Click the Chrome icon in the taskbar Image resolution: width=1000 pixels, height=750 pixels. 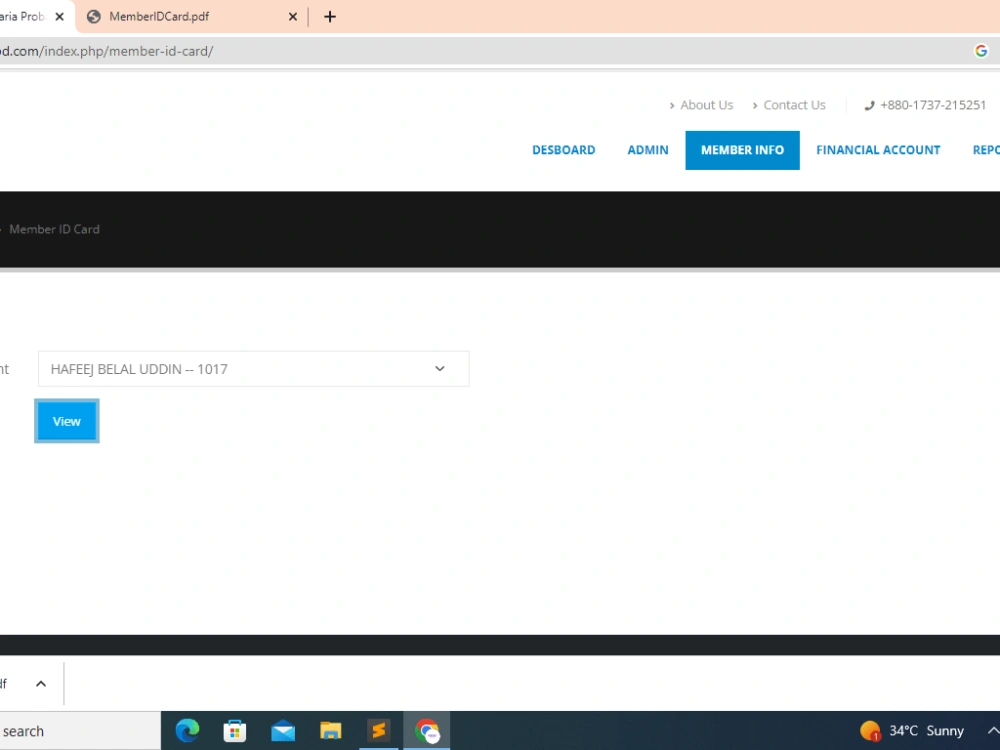pos(427,731)
